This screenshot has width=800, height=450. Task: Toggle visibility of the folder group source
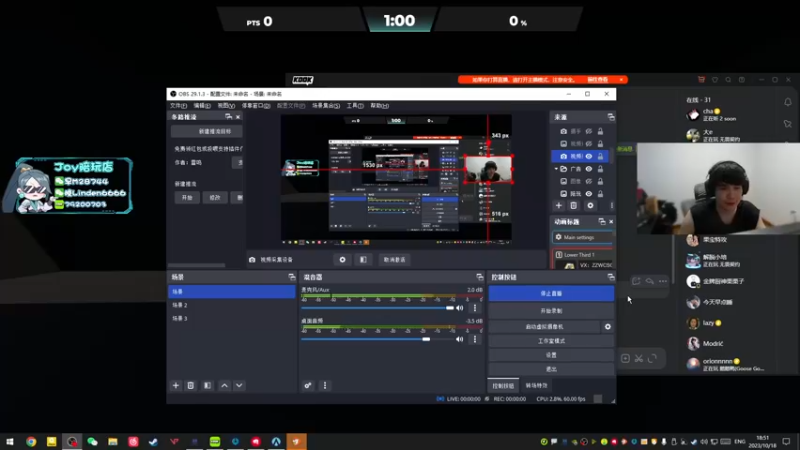point(589,169)
